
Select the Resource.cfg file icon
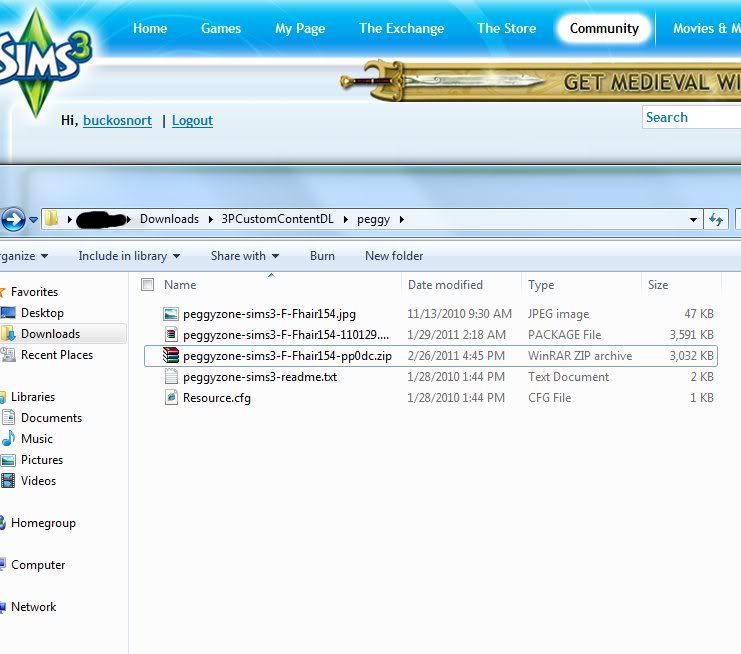[x=171, y=398]
